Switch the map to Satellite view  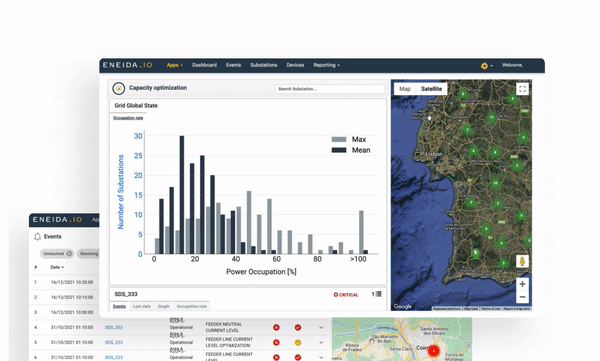431,89
